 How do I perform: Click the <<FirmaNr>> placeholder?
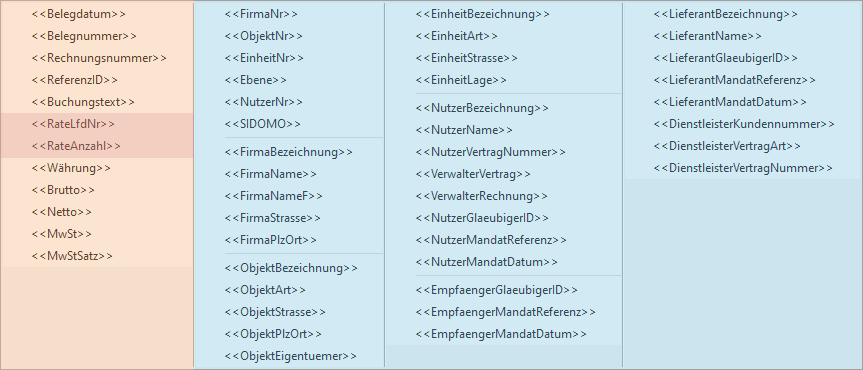[262, 14]
